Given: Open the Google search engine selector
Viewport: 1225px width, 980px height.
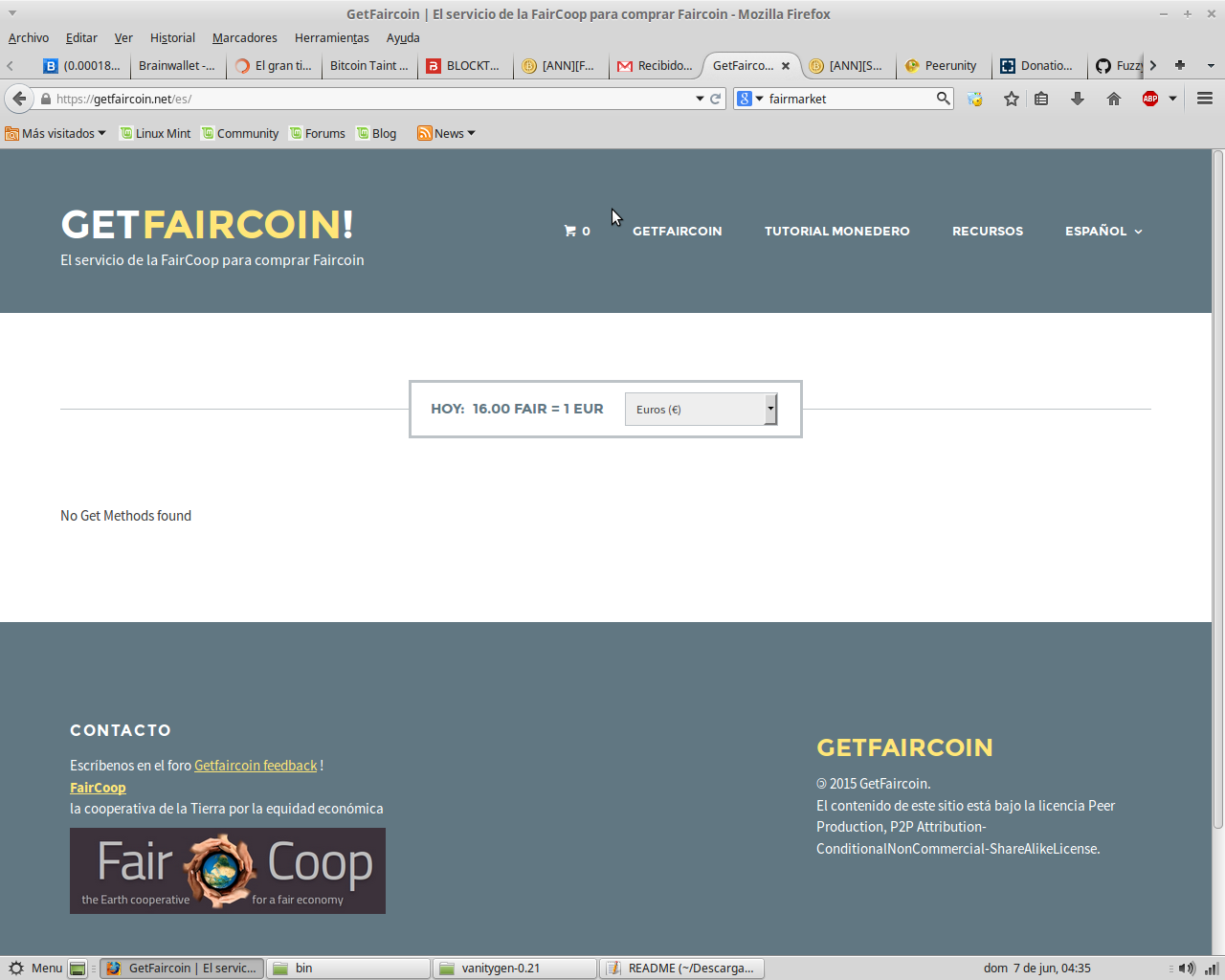Looking at the screenshot, I should click(750, 99).
